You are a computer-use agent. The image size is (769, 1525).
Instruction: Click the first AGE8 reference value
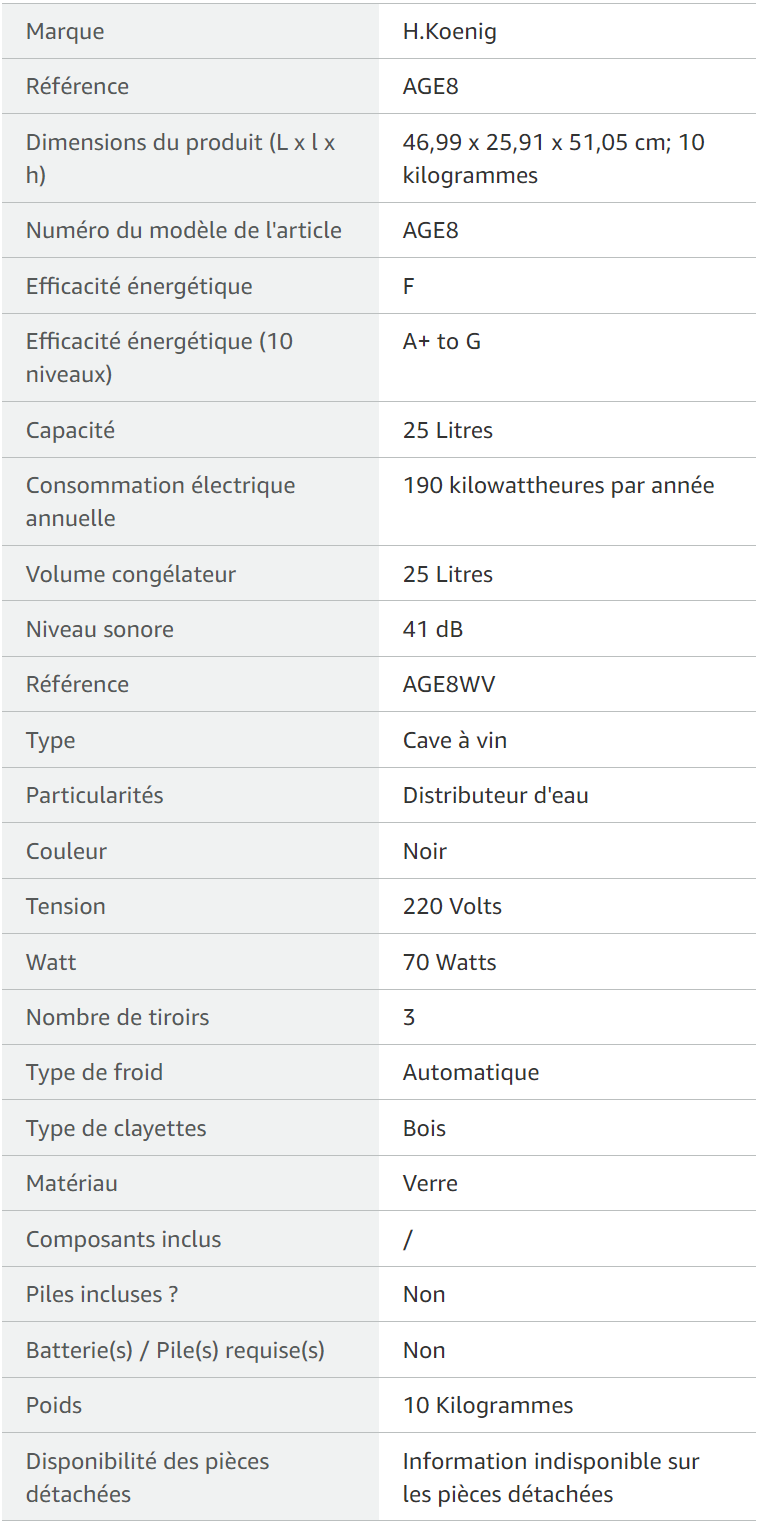click(x=430, y=87)
